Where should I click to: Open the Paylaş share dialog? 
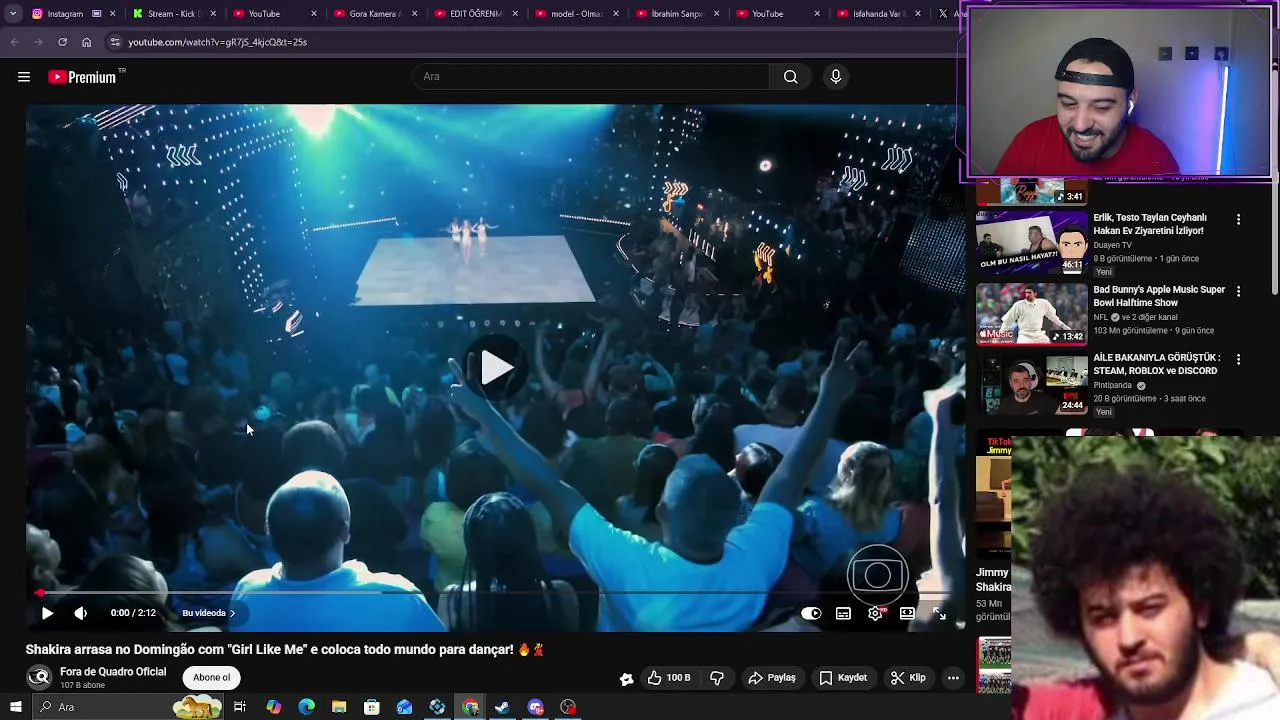[772, 677]
